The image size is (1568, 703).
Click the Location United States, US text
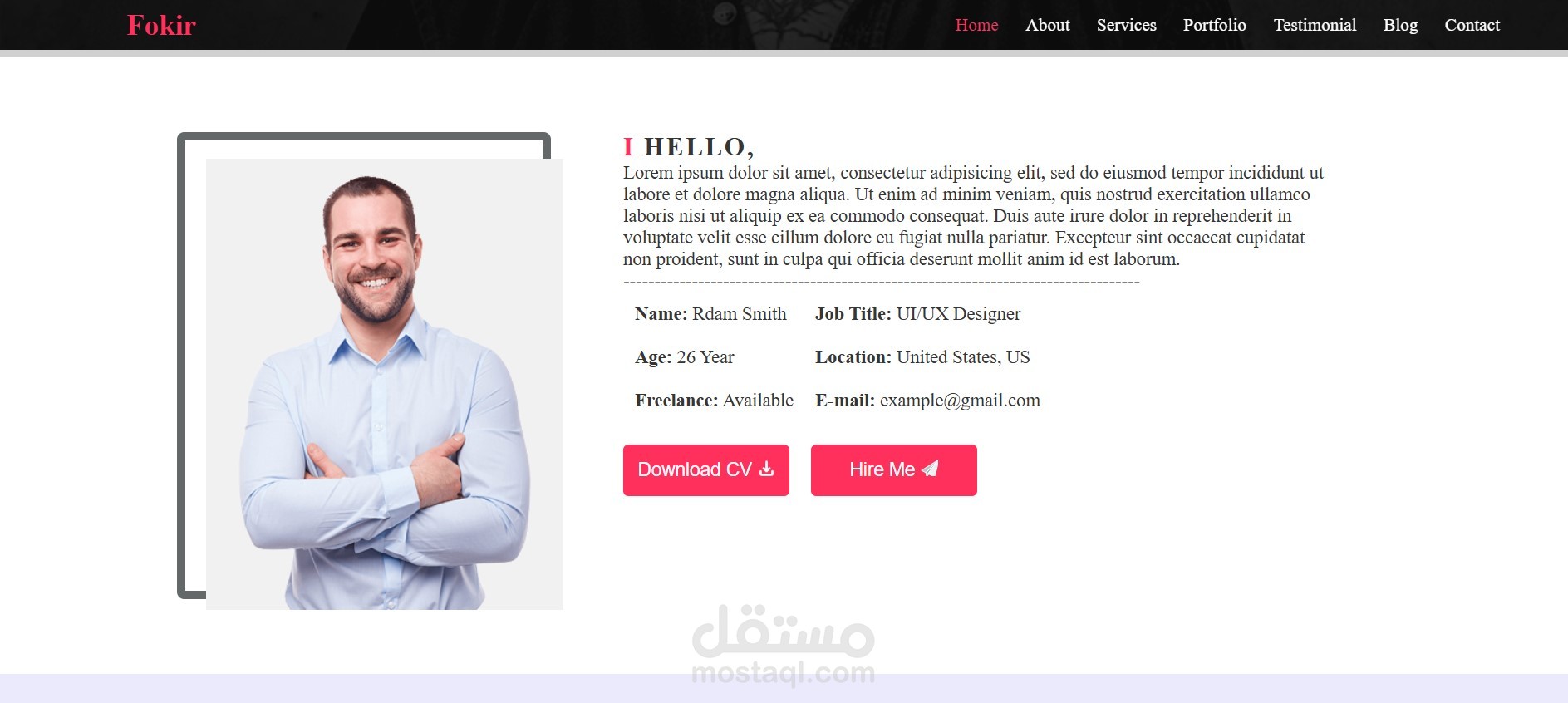pos(922,357)
